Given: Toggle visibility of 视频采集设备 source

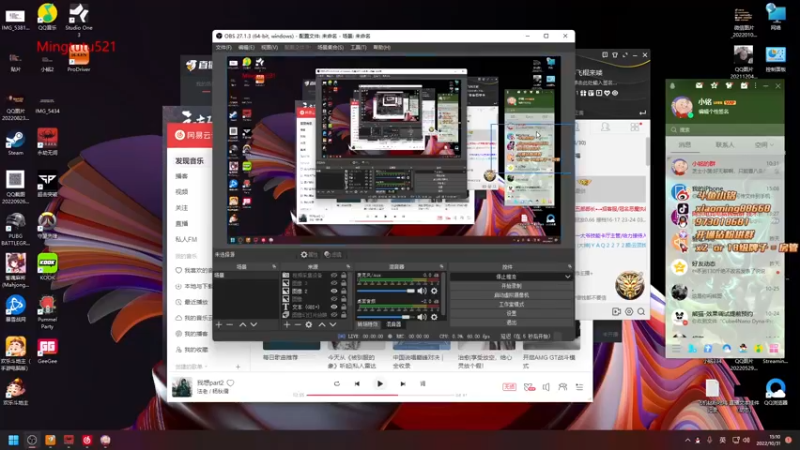Looking at the screenshot, I should coord(334,275).
